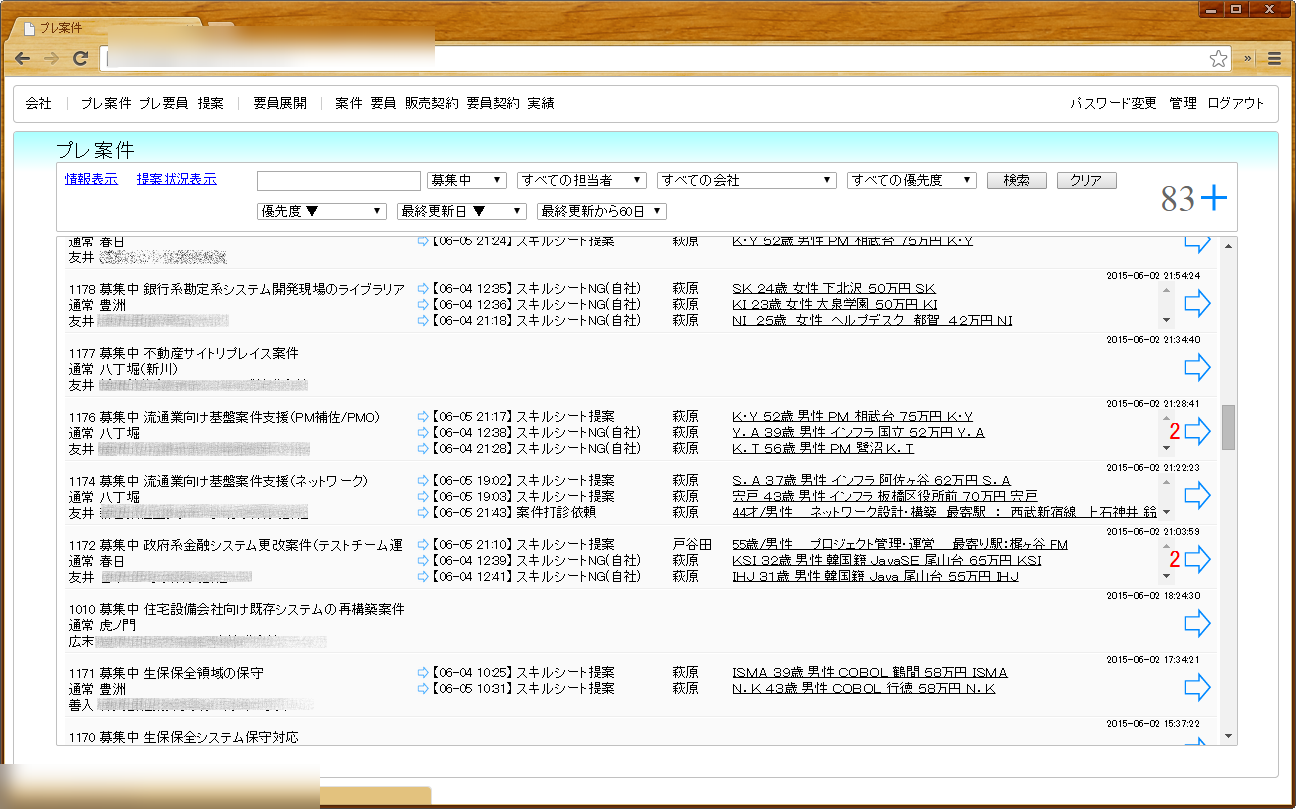
Task: Open the Chrome hamburger menu icon
Action: point(1276,58)
